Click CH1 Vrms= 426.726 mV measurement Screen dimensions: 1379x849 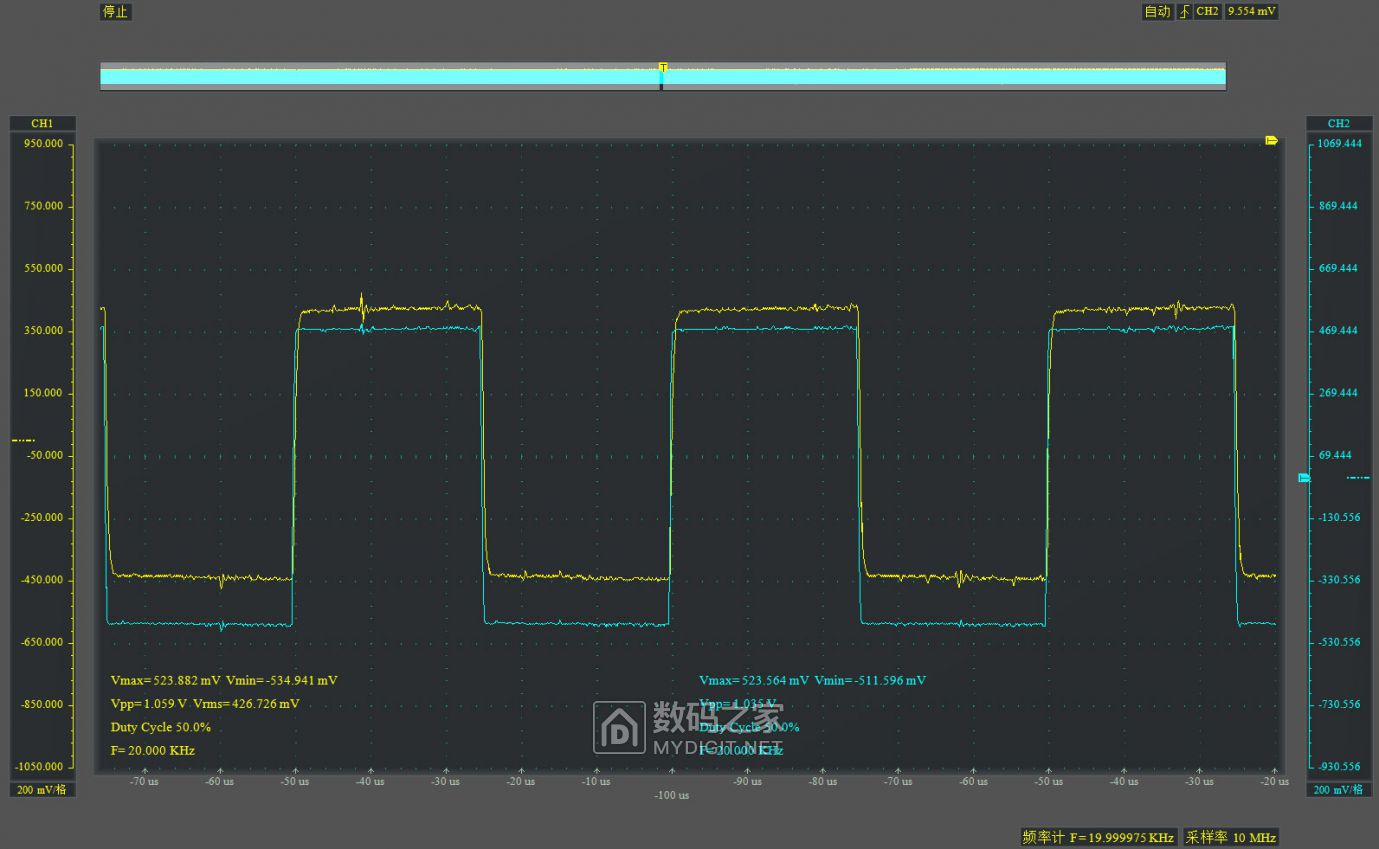[246, 703]
